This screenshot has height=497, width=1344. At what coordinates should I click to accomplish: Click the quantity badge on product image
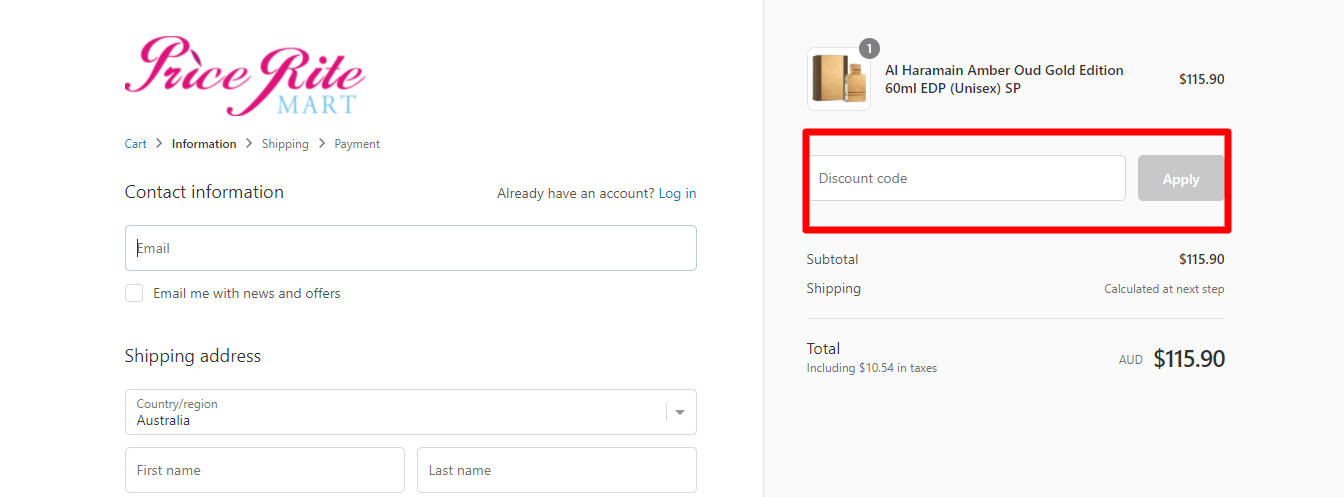[x=870, y=48]
